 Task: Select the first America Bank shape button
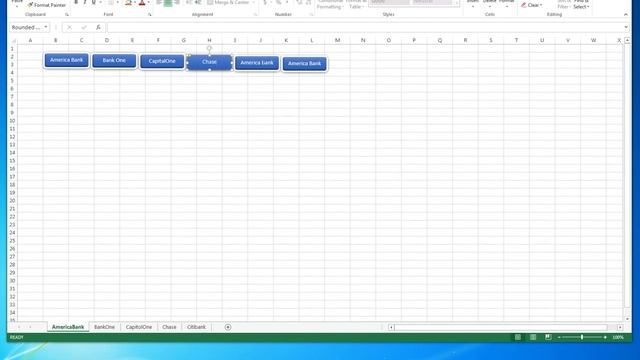pos(67,60)
